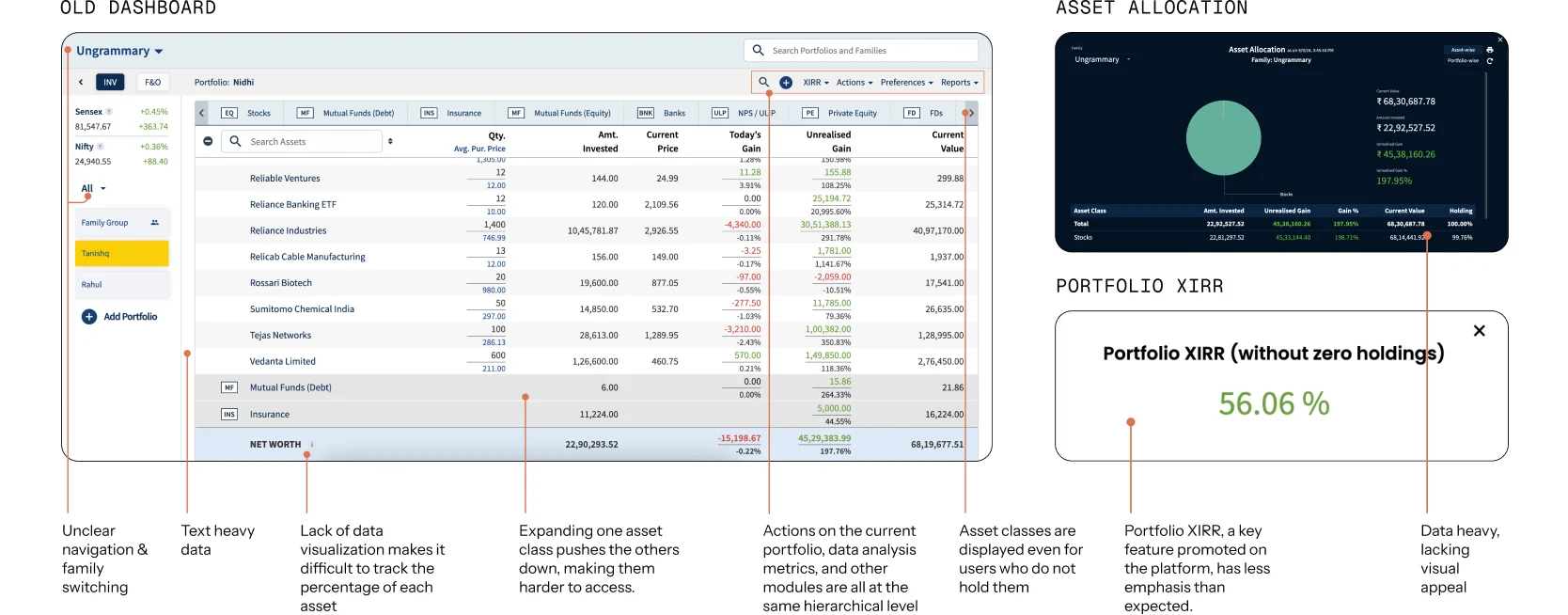
Task: Click the green pie chart in Asset Allocation
Action: 1223,138
